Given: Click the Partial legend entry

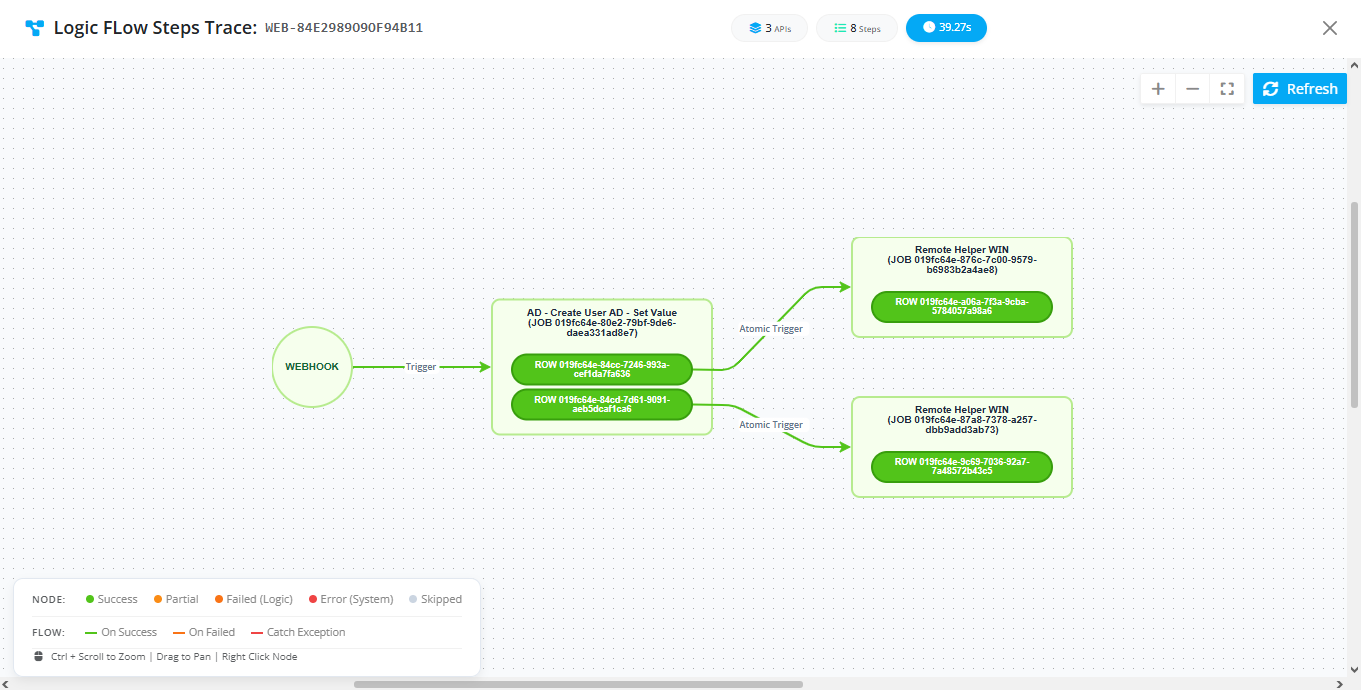Looking at the screenshot, I should (176, 599).
